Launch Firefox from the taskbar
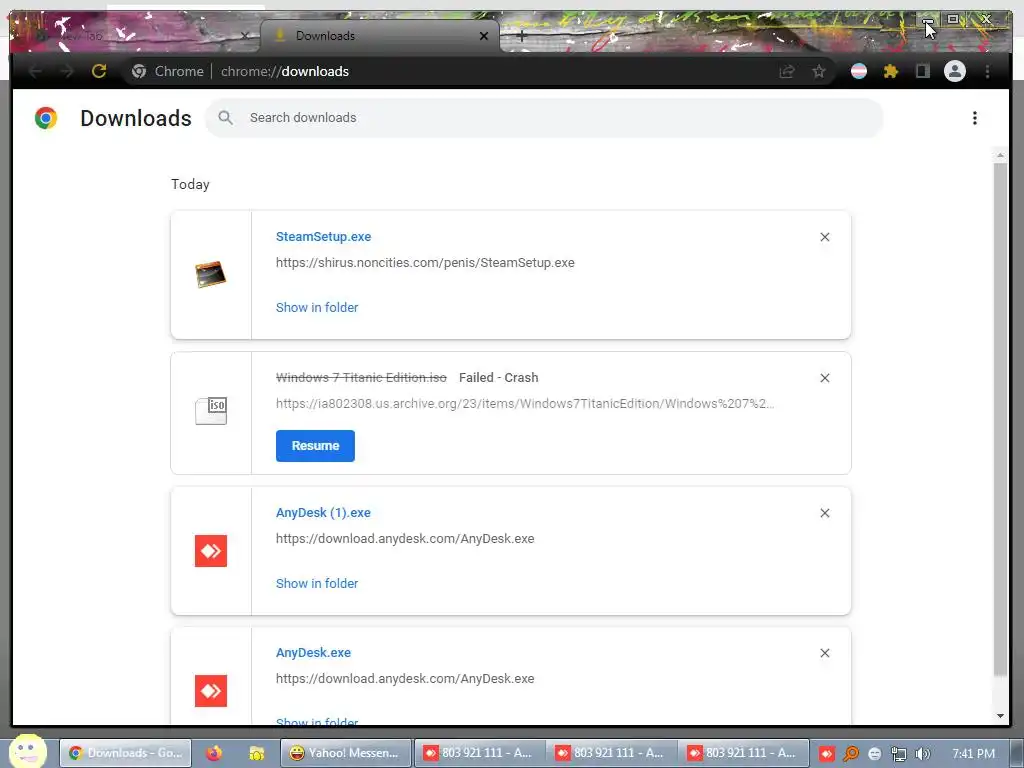The image size is (1024, 768). [x=214, y=753]
